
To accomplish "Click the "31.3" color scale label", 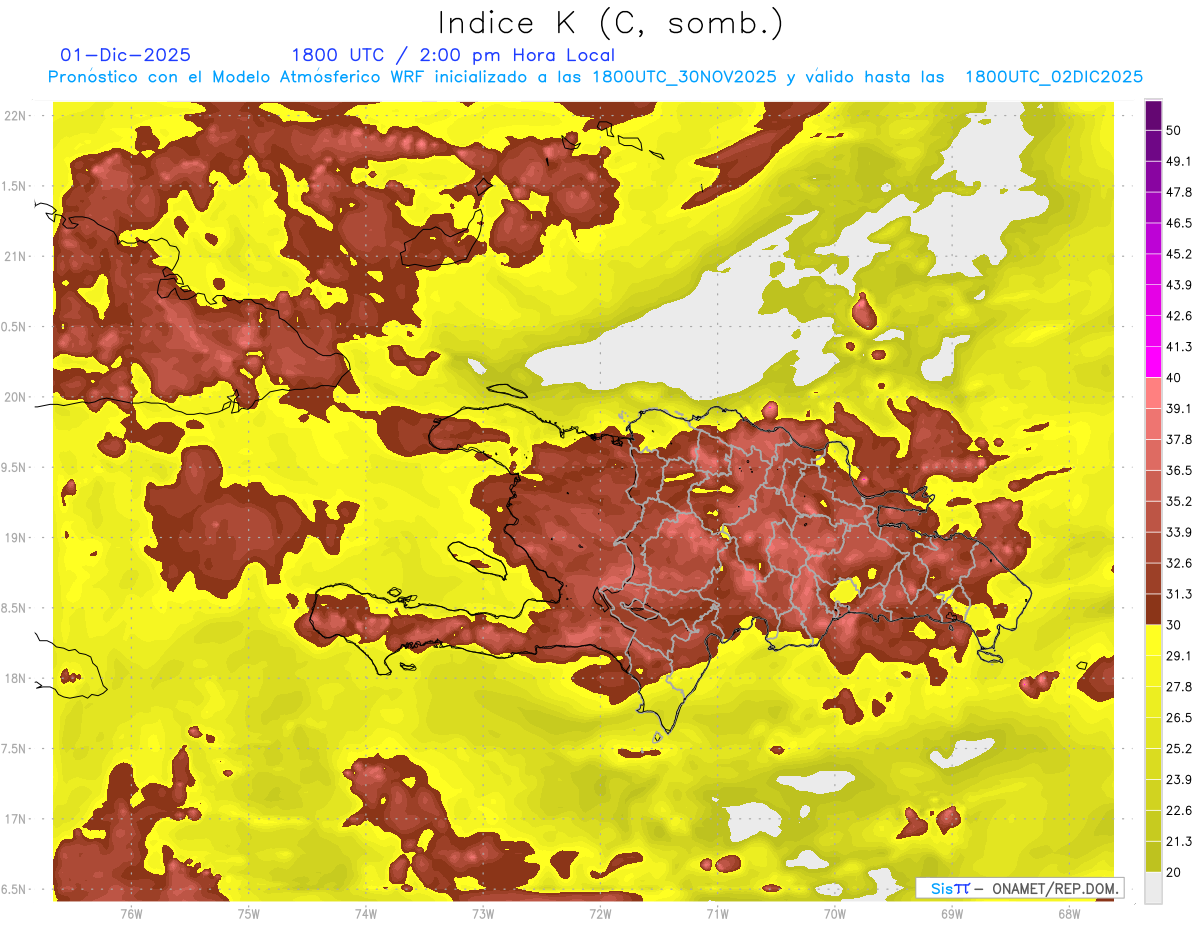I will point(1178,595).
